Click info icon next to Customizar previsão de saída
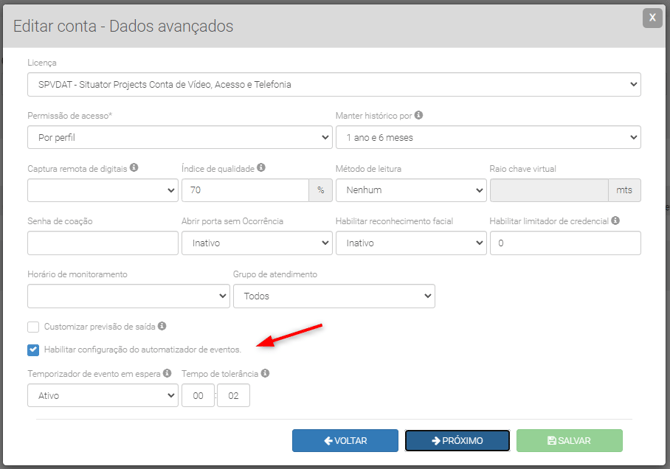The image size is (670, 469). coord(162,326)
